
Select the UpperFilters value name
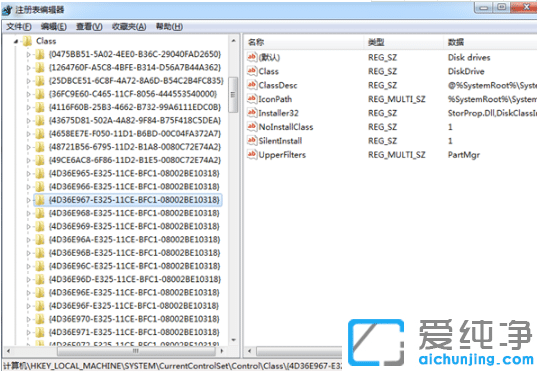click(x=282, y=155)
